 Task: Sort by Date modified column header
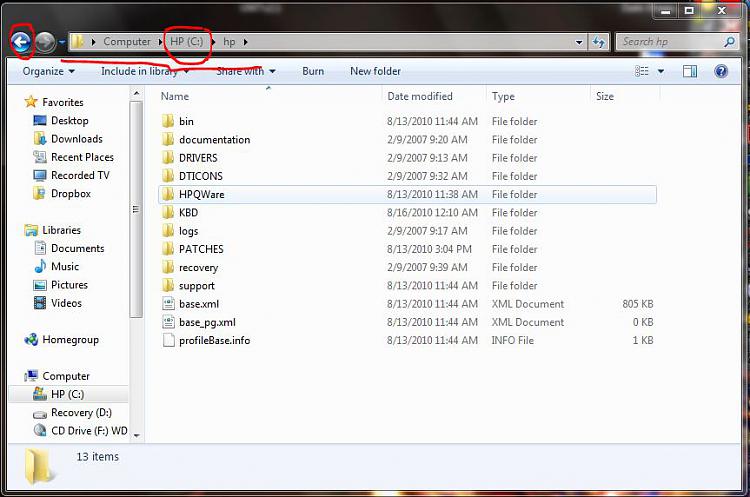tap(420, 96)
